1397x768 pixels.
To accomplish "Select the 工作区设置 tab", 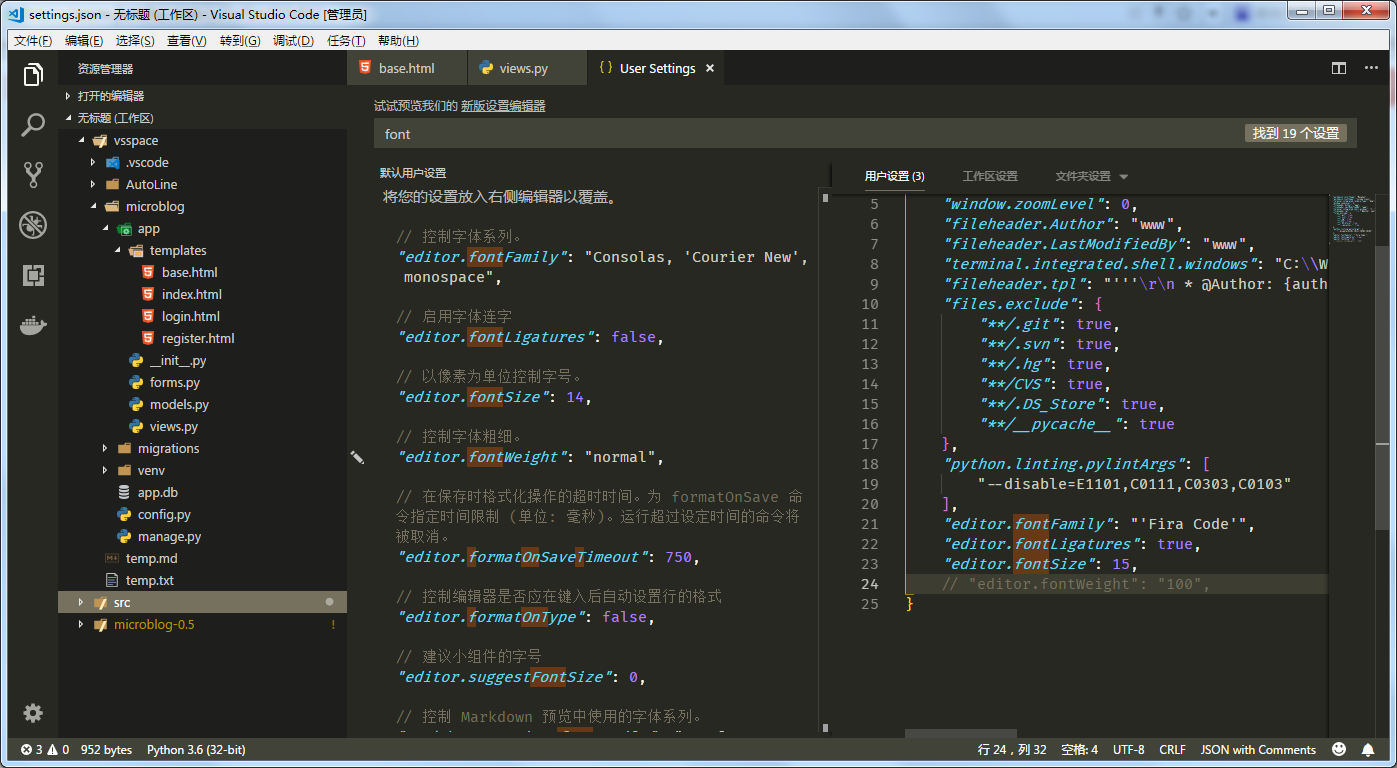I will 990,176.
